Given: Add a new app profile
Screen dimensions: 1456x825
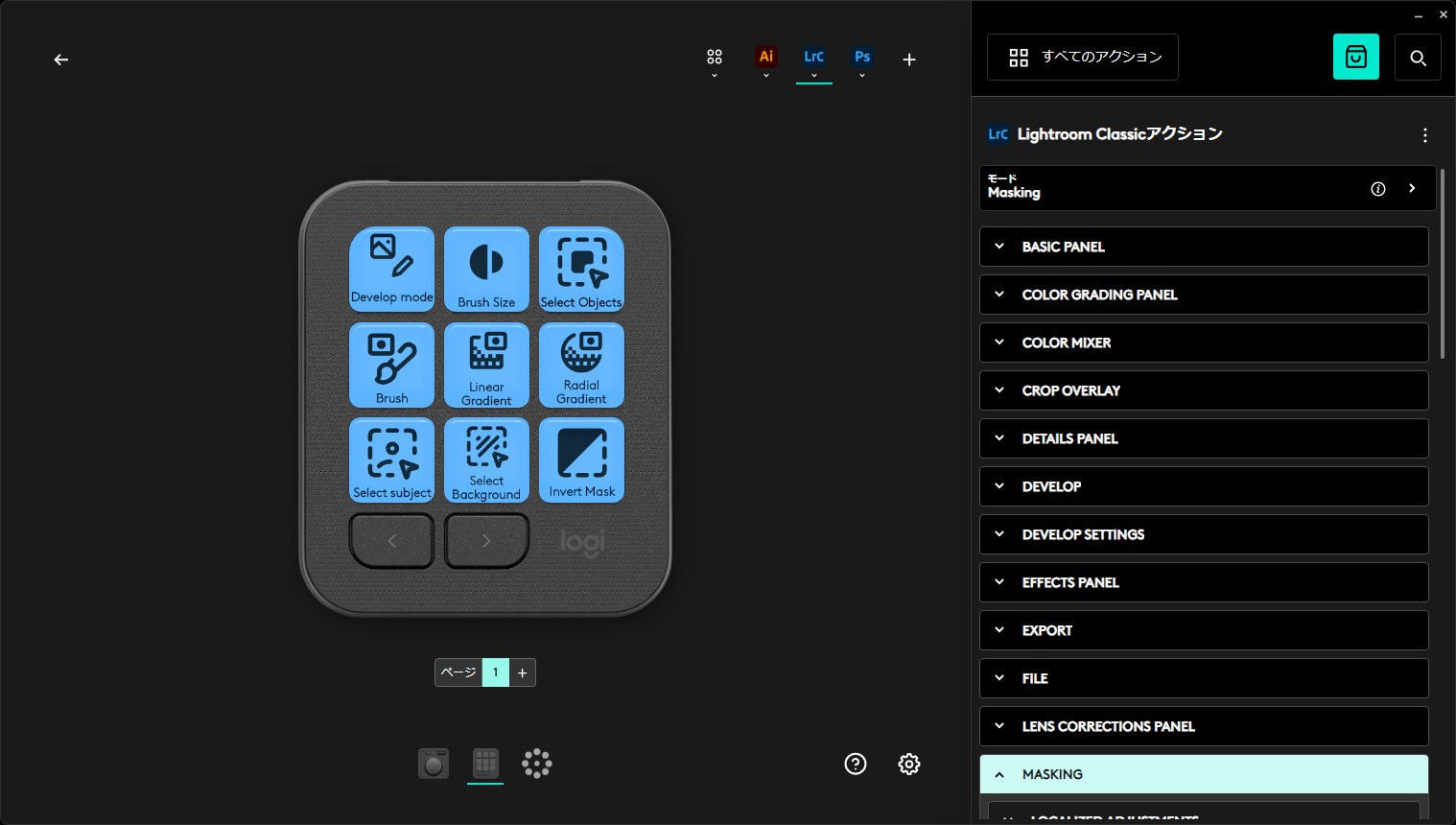Looking at the screenshot, I should pos(909,59).
